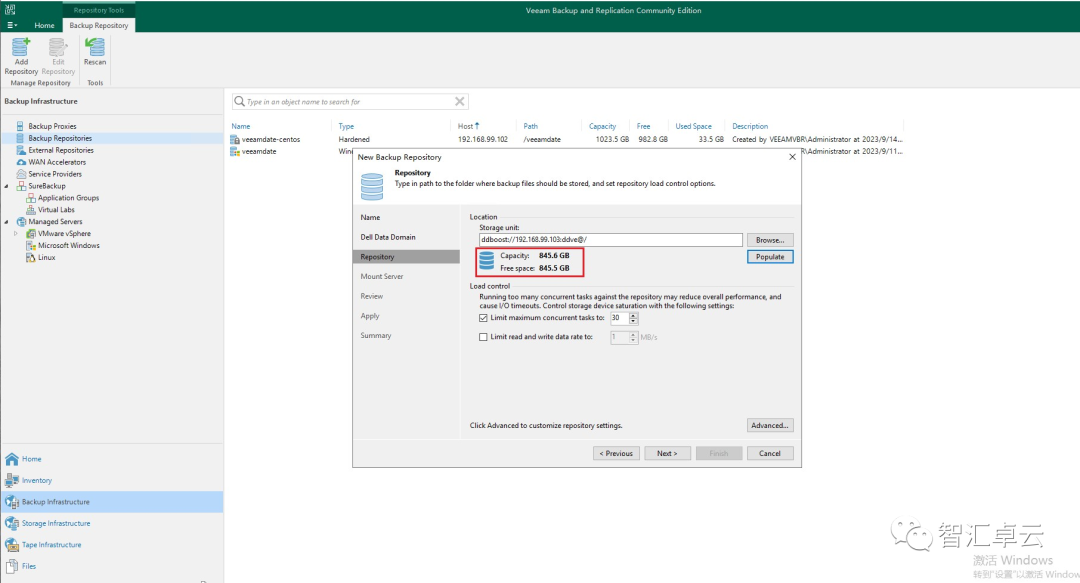1080x583 pixels.
Task: Open Advanced repository settings
Action: pos(769,425)
